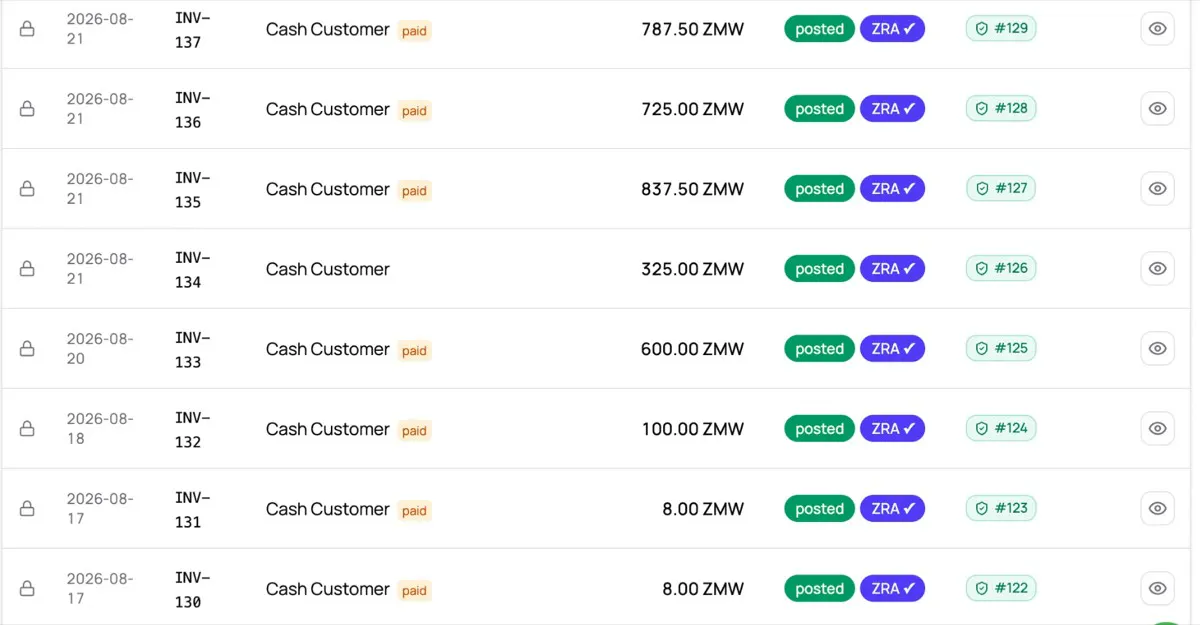This screenshot has height=625, width=1200.
Task: Click the posted status on INV-134 row
Action: (x=819, y=269)
